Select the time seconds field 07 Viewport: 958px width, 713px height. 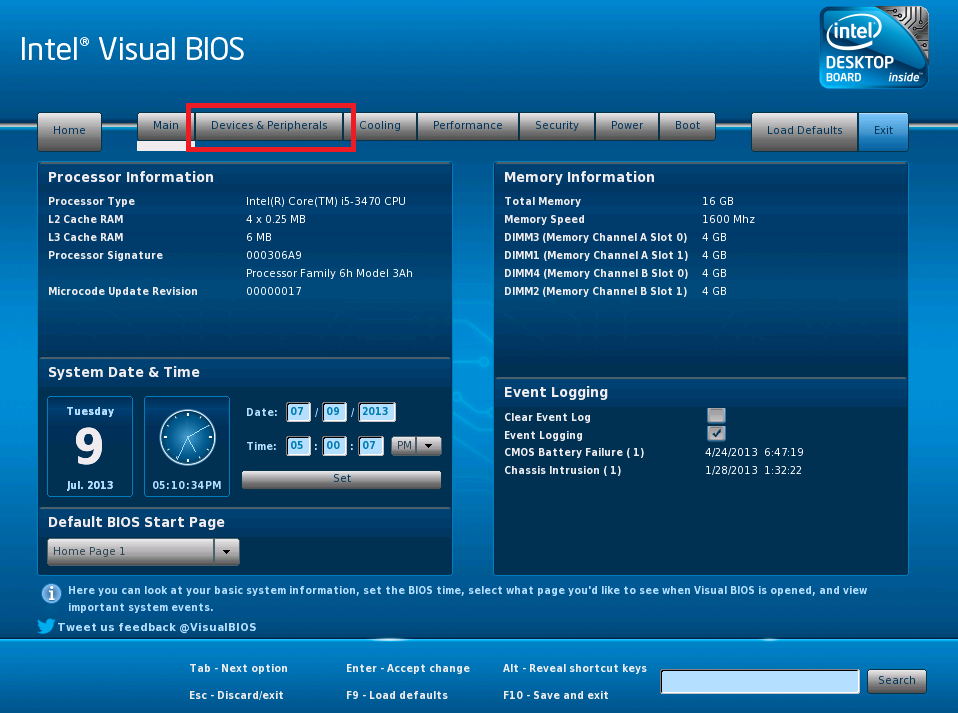click(370, 445)
